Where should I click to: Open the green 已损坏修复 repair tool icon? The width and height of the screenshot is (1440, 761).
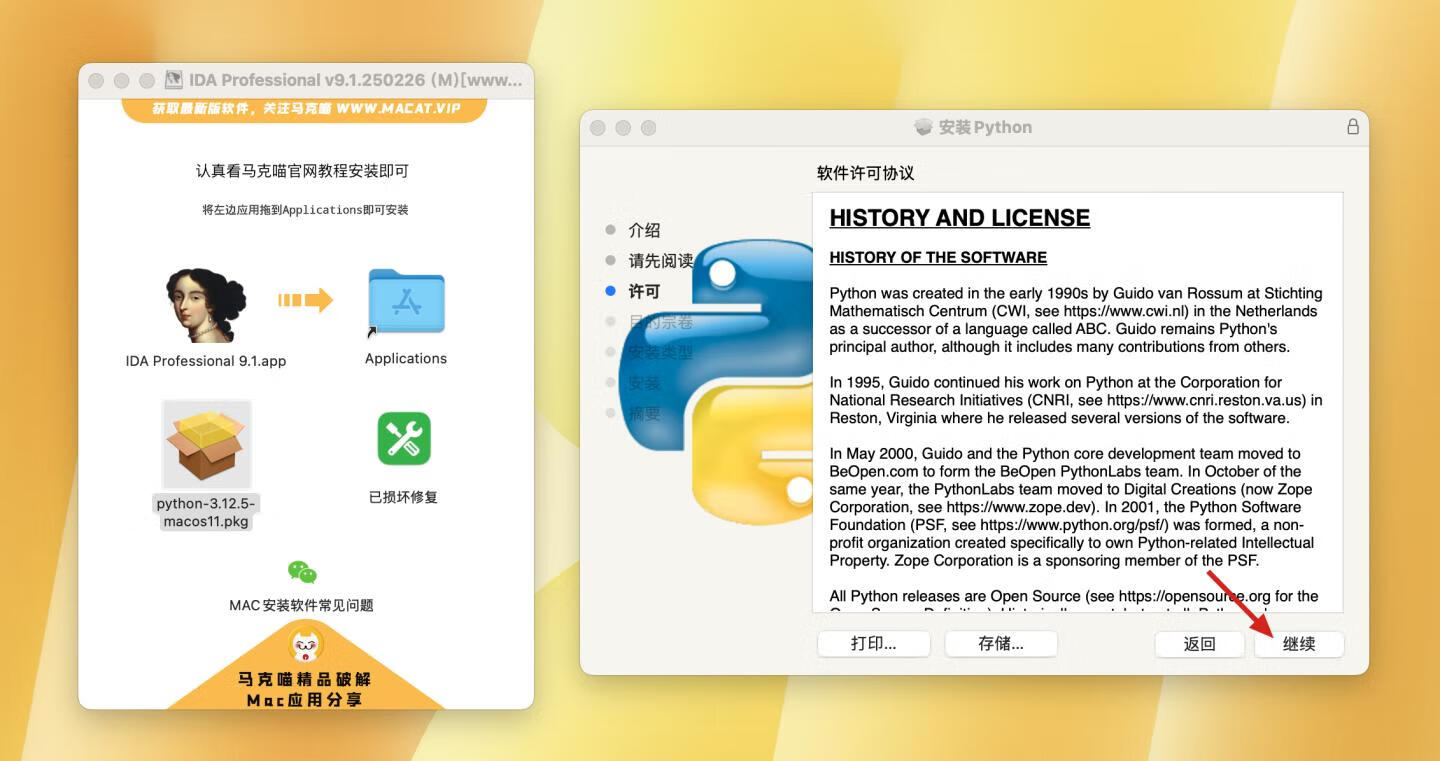tap(404, 438)
